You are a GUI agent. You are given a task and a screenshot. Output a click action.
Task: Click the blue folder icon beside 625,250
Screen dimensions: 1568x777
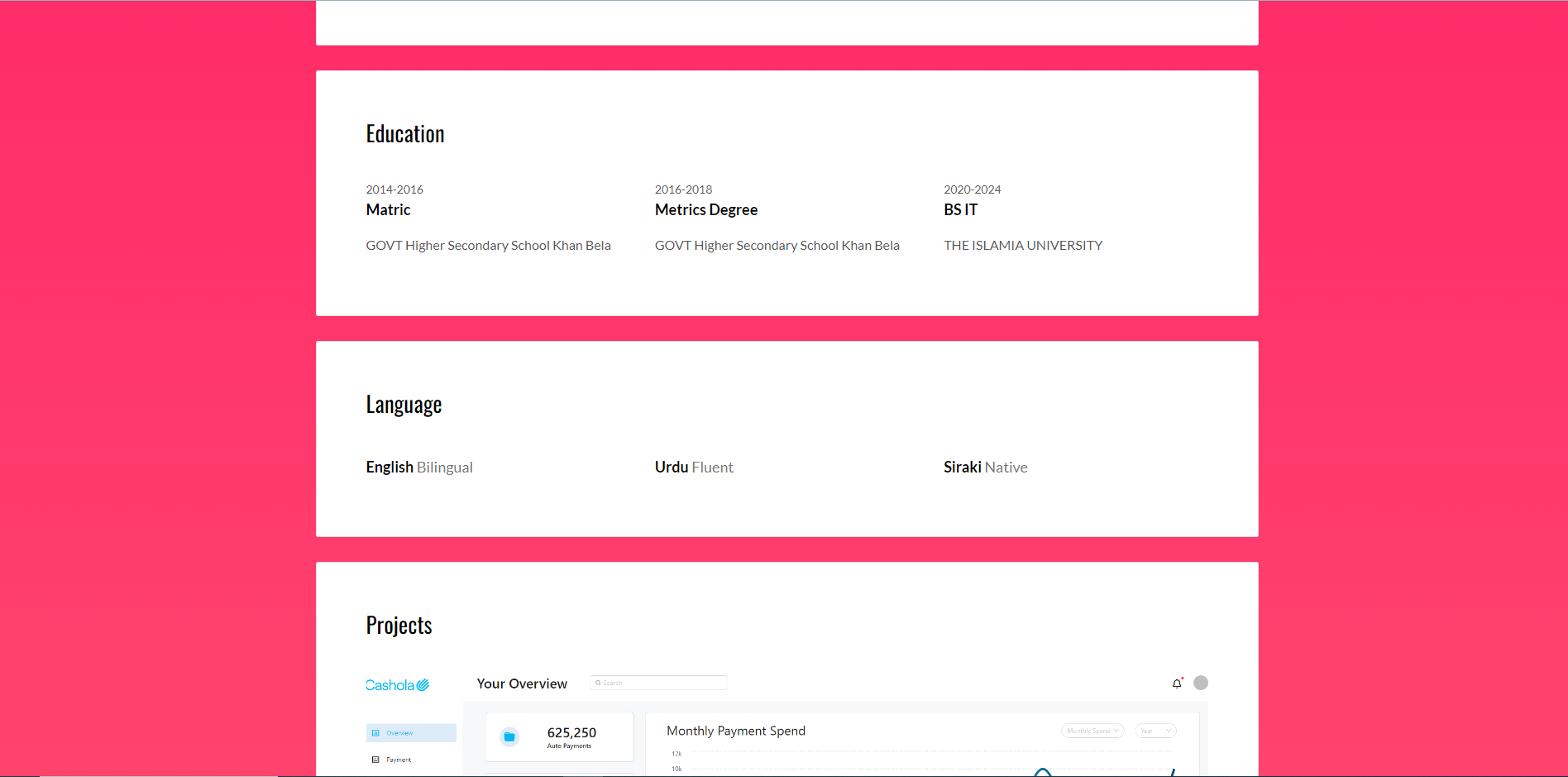(509, 736)
